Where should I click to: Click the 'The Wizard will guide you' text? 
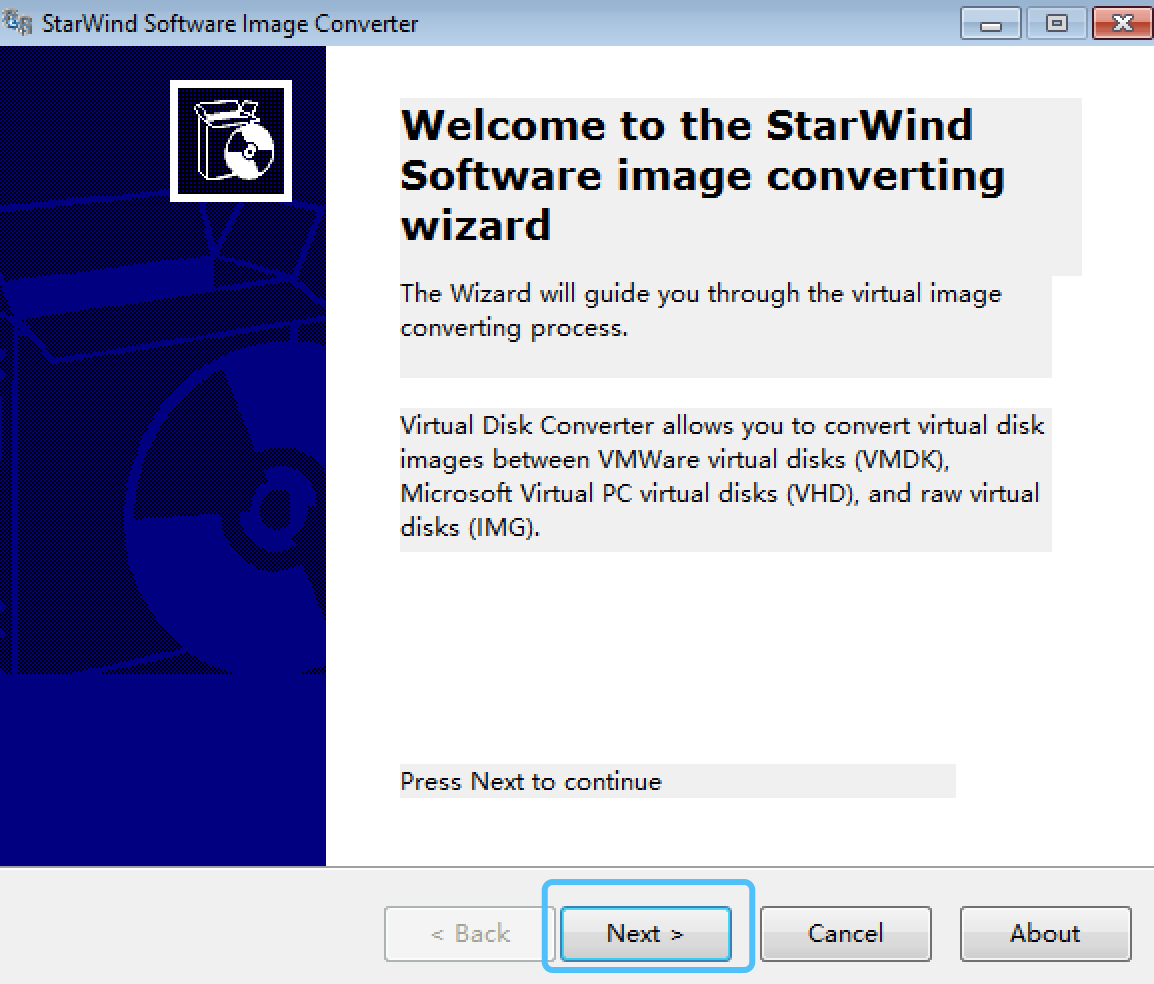pos(701,310)
